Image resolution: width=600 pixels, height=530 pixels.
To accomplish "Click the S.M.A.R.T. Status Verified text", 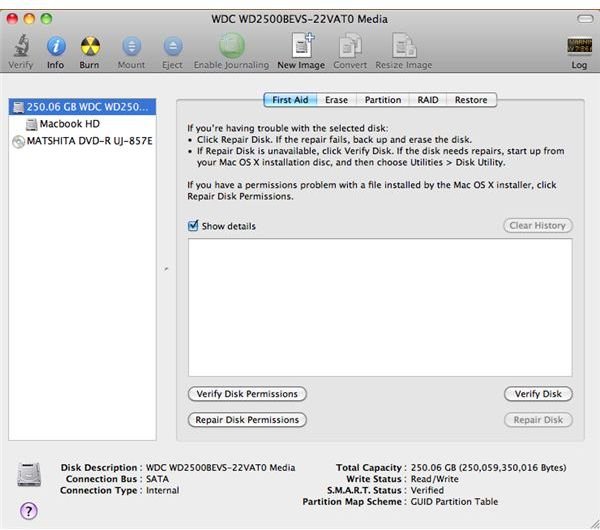I will tap(427, 490).
